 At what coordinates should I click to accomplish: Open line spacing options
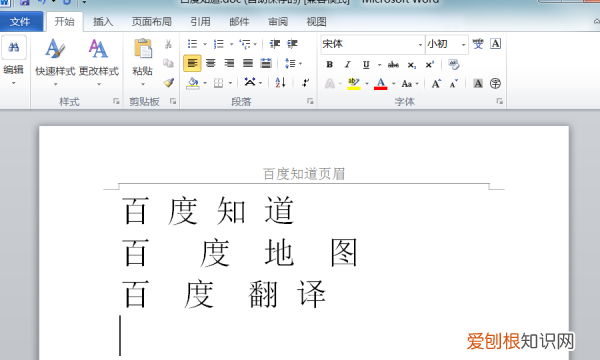click(293, 63)
